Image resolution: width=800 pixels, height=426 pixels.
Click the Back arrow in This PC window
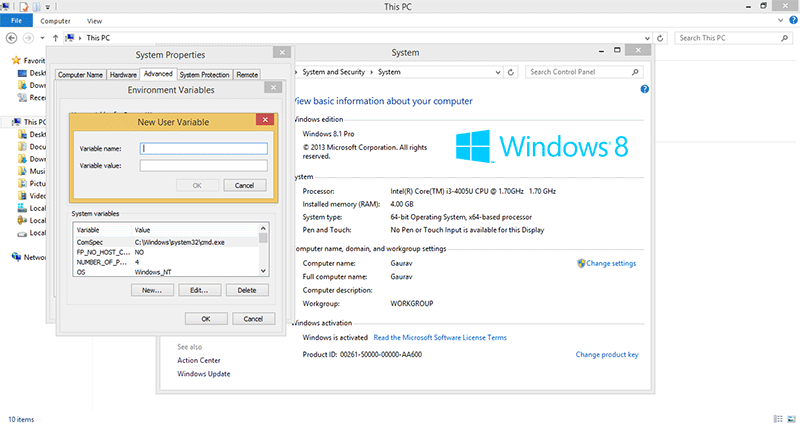[11, 38]
